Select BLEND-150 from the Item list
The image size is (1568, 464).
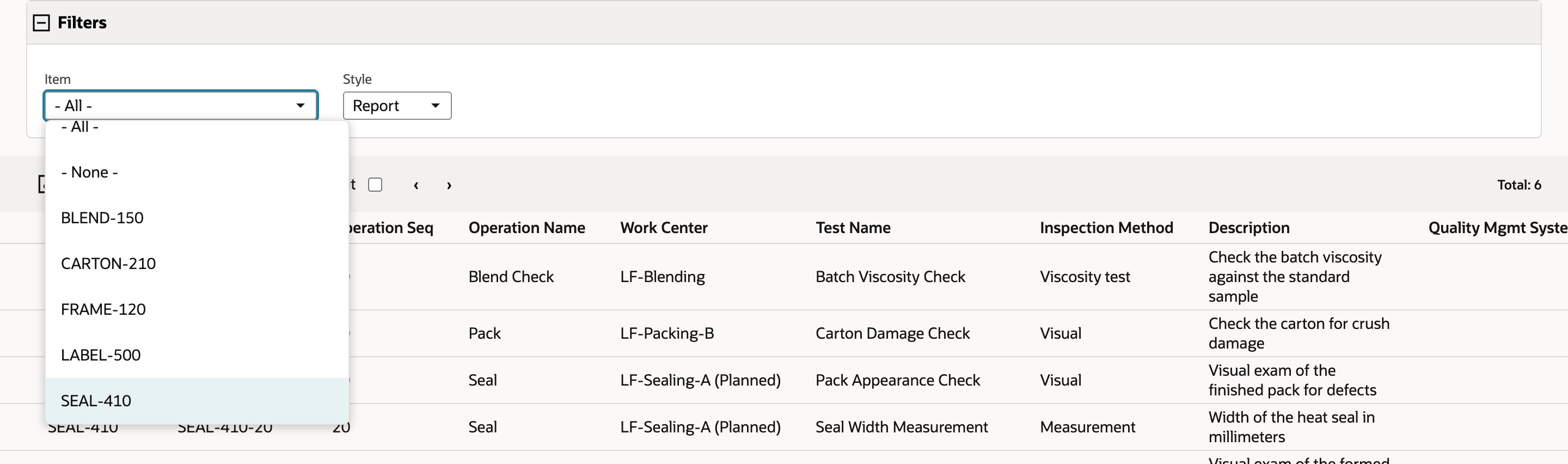click(197, 218)
